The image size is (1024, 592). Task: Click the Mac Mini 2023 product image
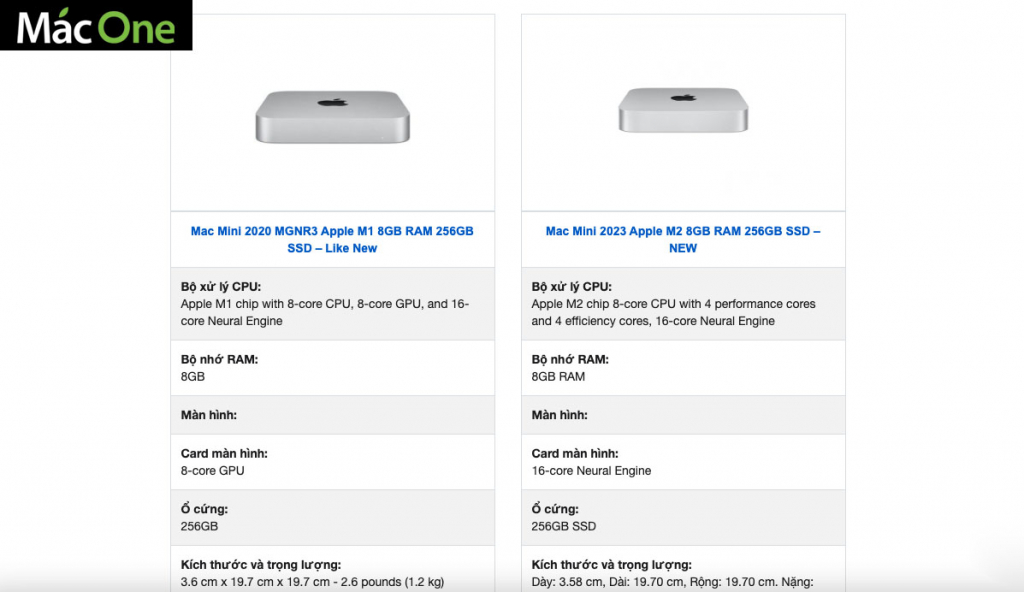tap(683, 110)
